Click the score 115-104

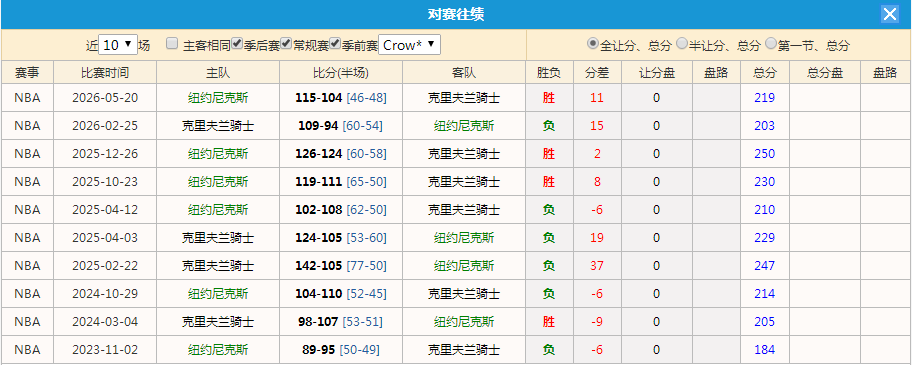pyautogui.click(x=319, y=98)
